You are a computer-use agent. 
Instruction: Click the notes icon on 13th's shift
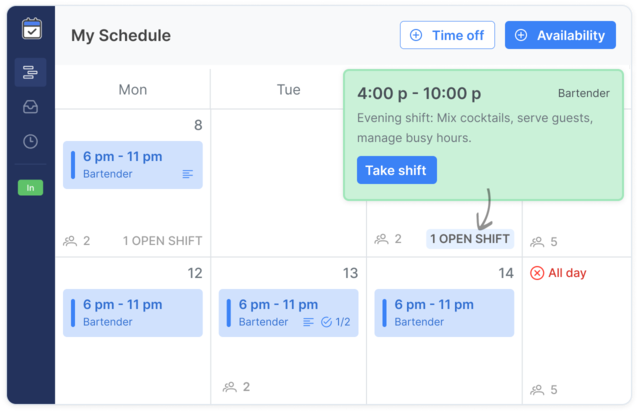click(x=309, y=322)
